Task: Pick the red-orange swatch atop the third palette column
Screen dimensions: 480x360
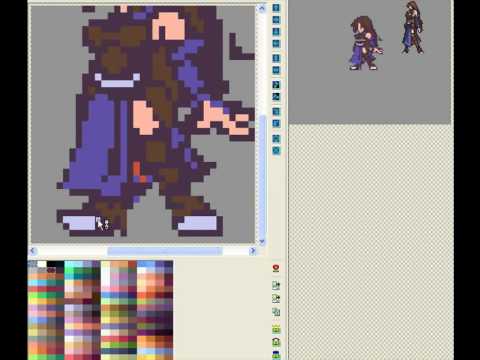Action: [132, 264]
